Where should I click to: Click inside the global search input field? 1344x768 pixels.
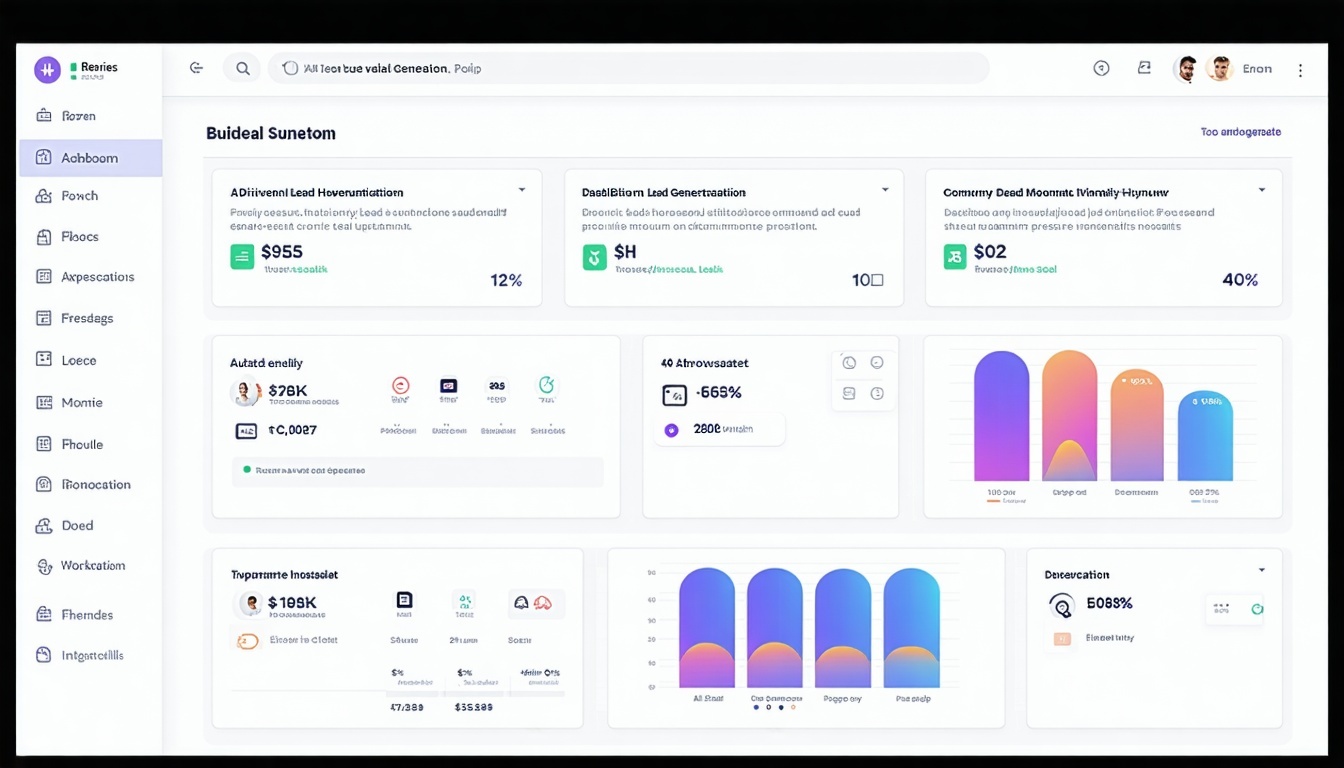(620, 68)
